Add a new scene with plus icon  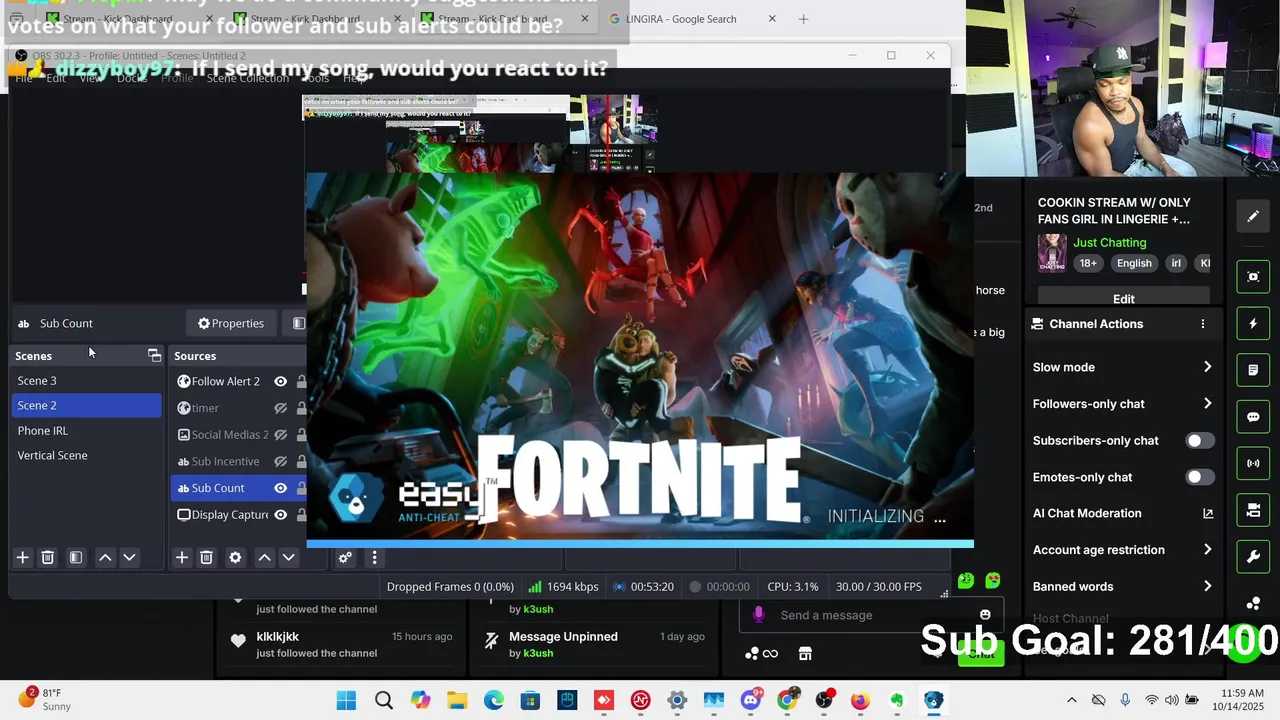point(22,558)
